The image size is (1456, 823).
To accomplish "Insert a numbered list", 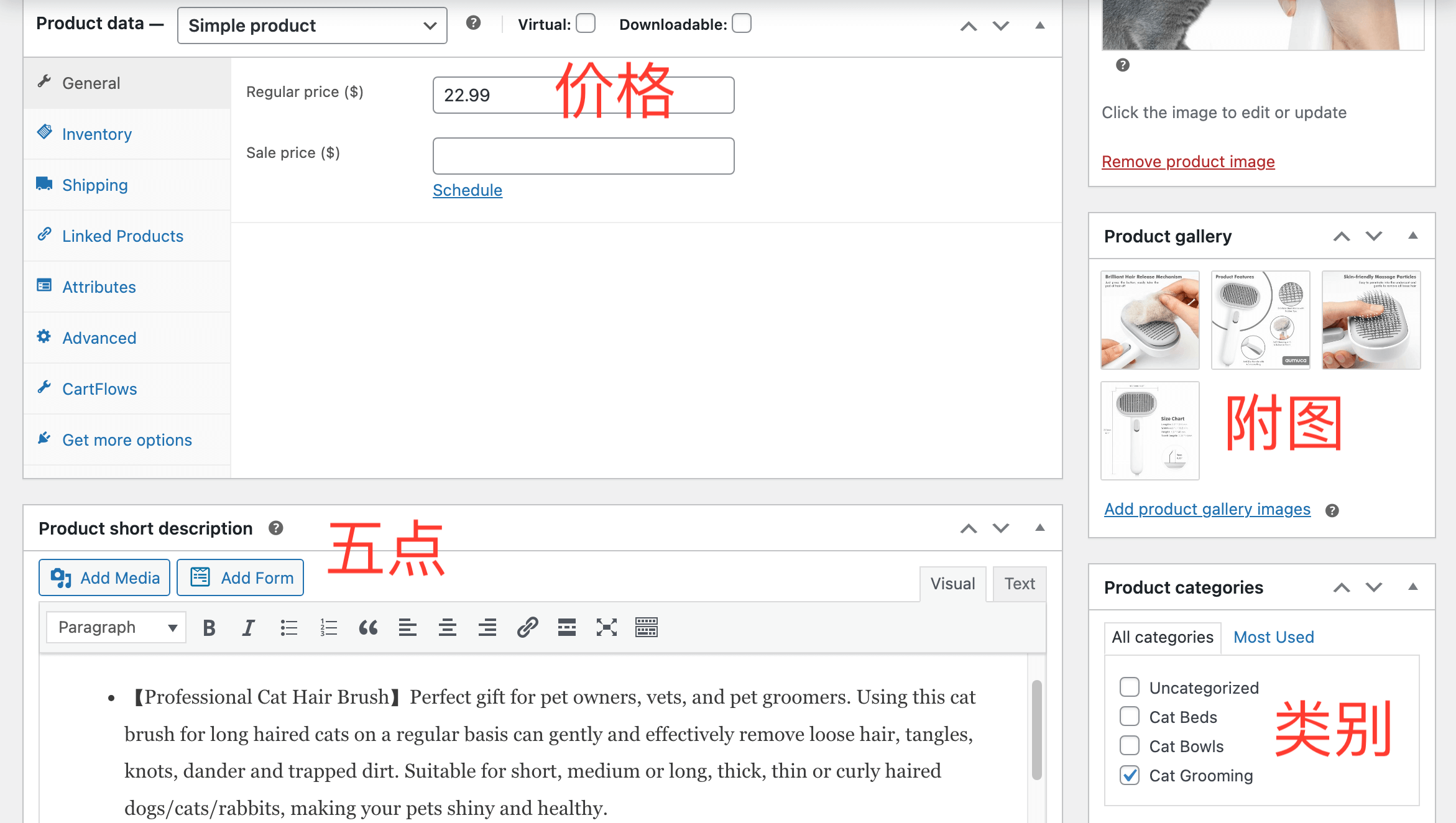I will 328,628.
